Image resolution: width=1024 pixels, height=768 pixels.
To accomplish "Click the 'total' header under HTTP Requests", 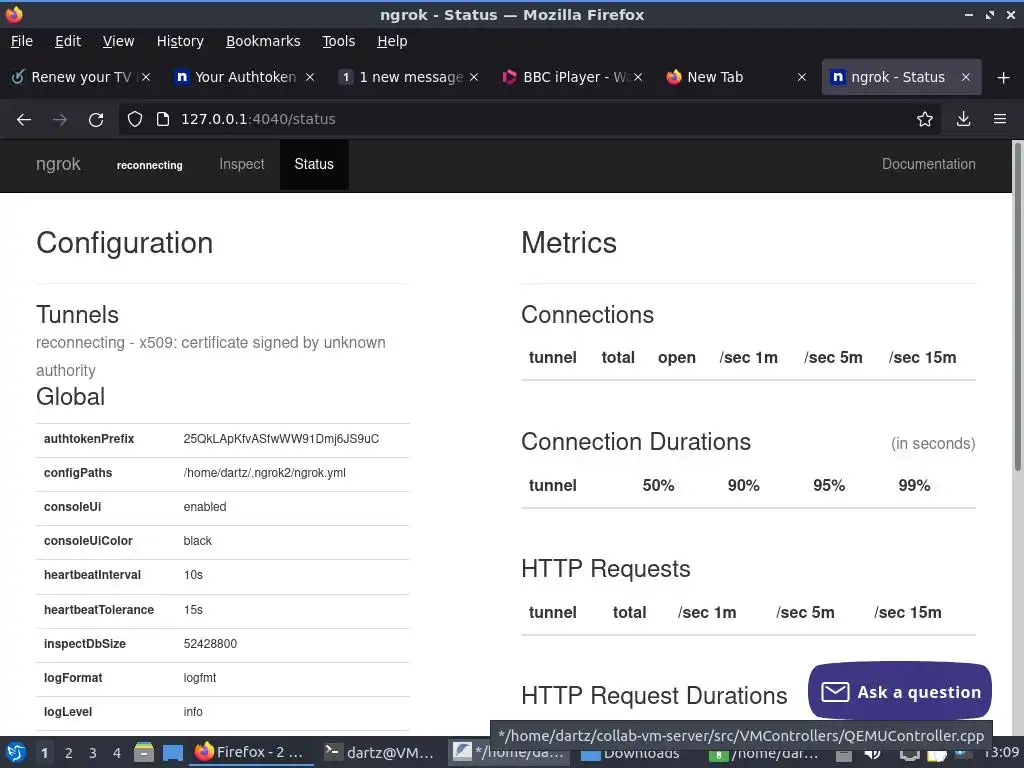I will click(630, 613).
